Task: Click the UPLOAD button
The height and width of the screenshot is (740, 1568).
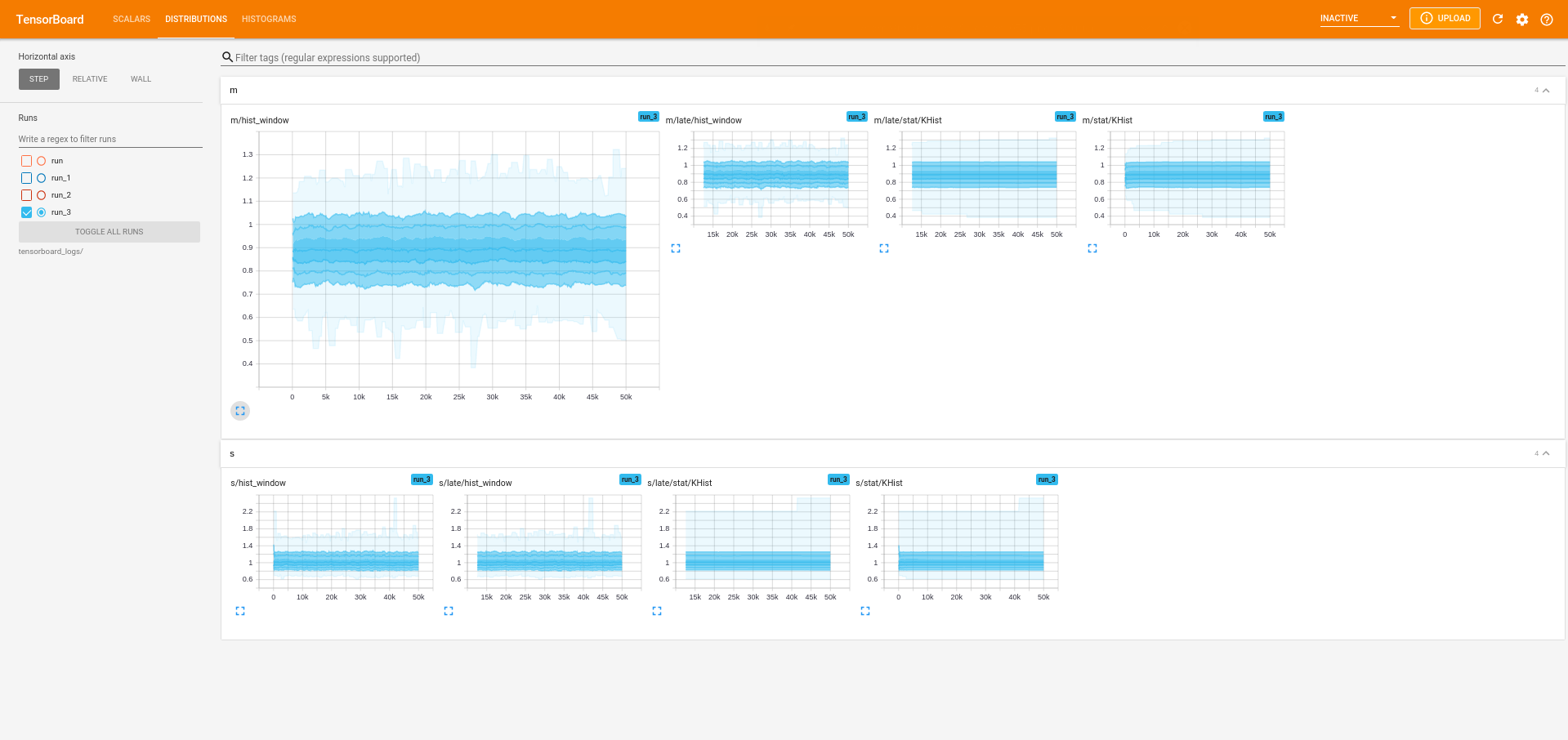Action: (1445, 18)
